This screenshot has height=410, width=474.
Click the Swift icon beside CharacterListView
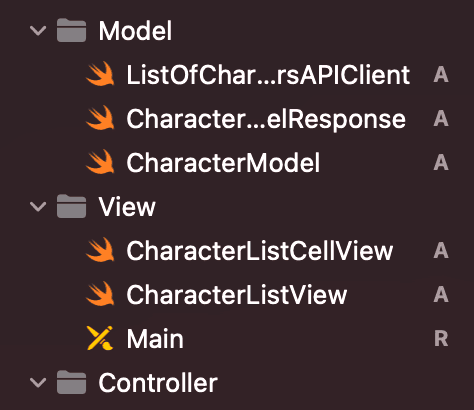coord(100,294)
